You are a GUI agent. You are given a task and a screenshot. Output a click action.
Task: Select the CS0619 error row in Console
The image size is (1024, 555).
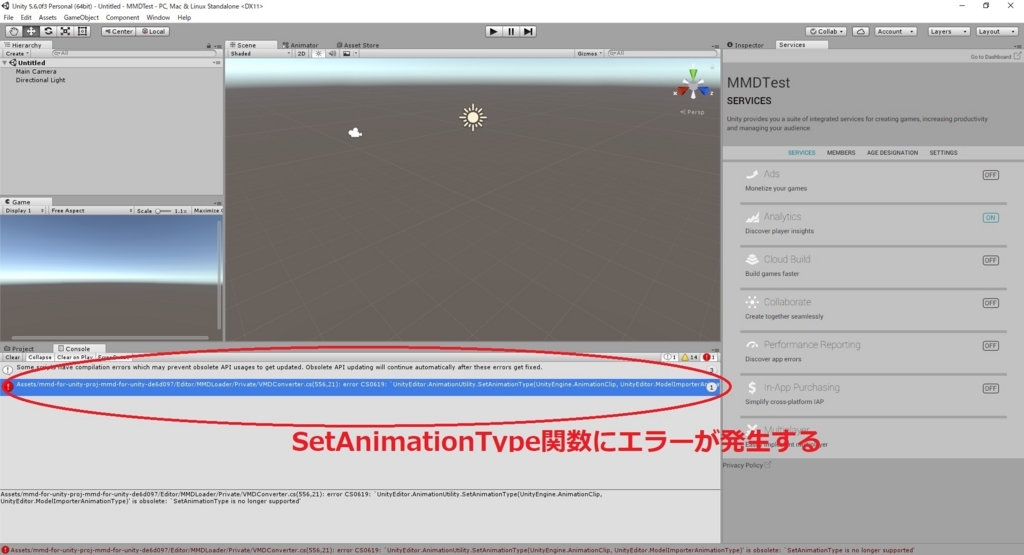point(360,385)
